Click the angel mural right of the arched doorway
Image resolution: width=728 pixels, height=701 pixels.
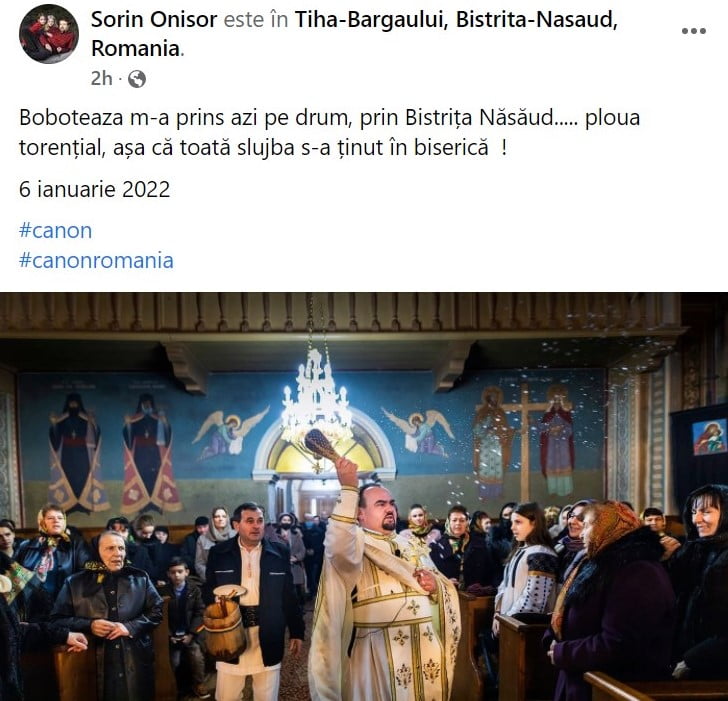pyautogui.click(x=418, y=431)
